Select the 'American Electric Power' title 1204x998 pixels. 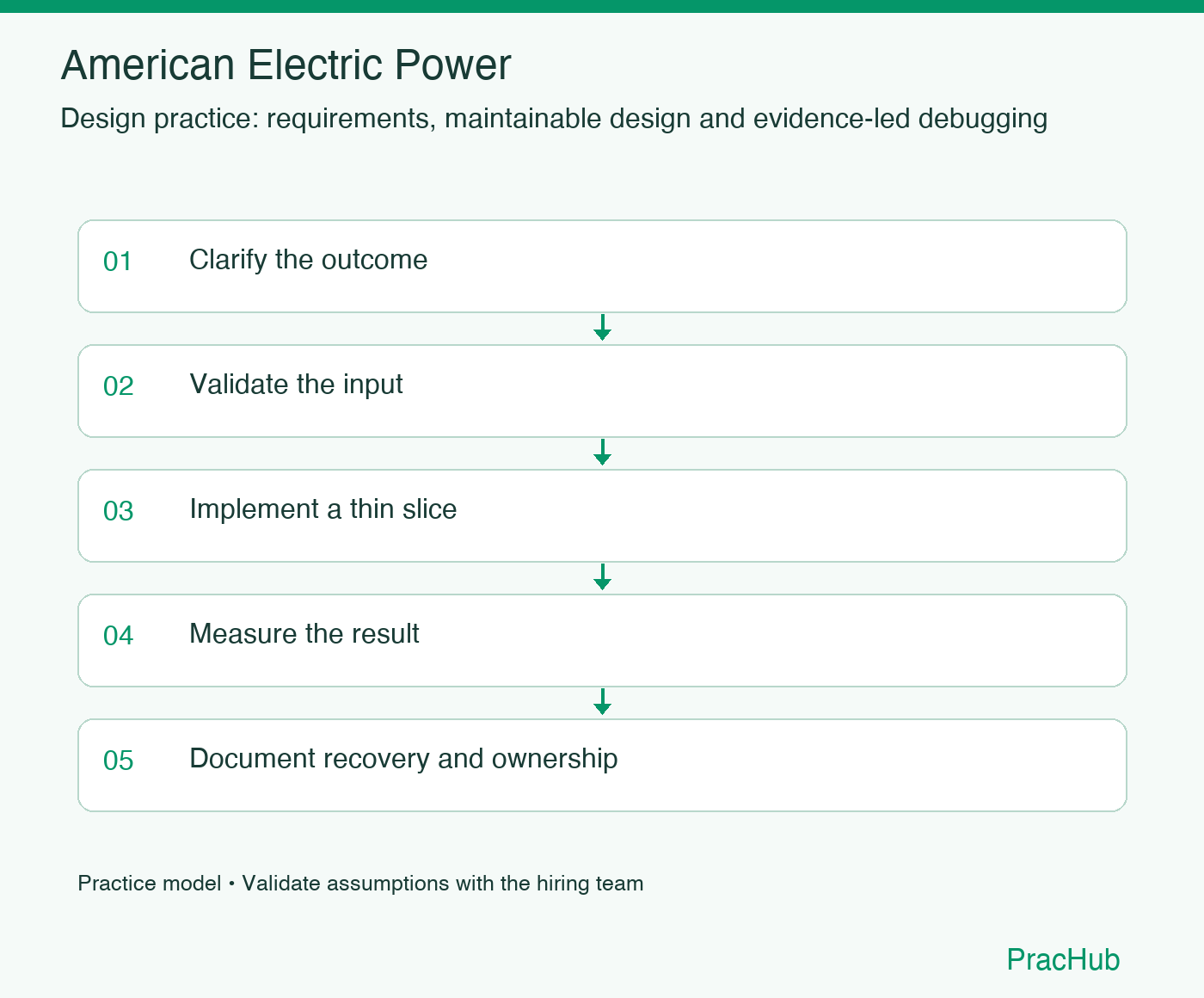point(286,65)
